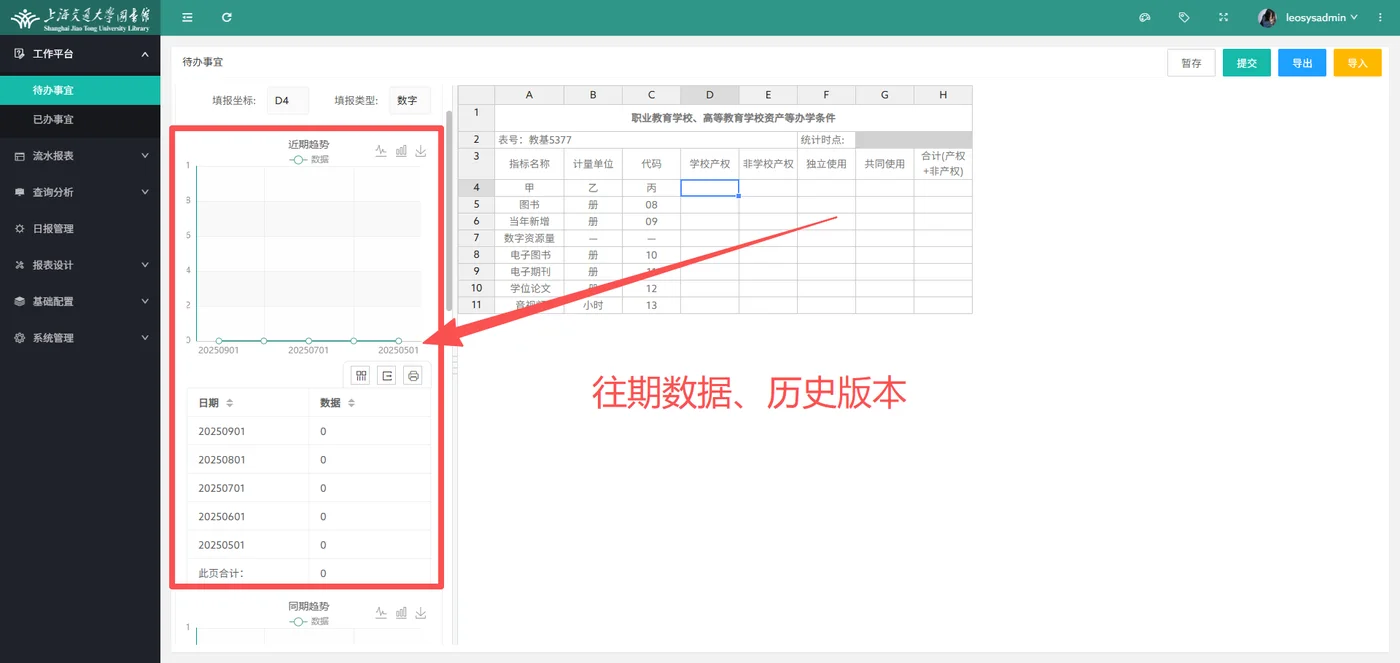This screenshot has width=1400, height=663.
Task: Switch 同期趋势 chart to bar view
Action: [401, 613]
